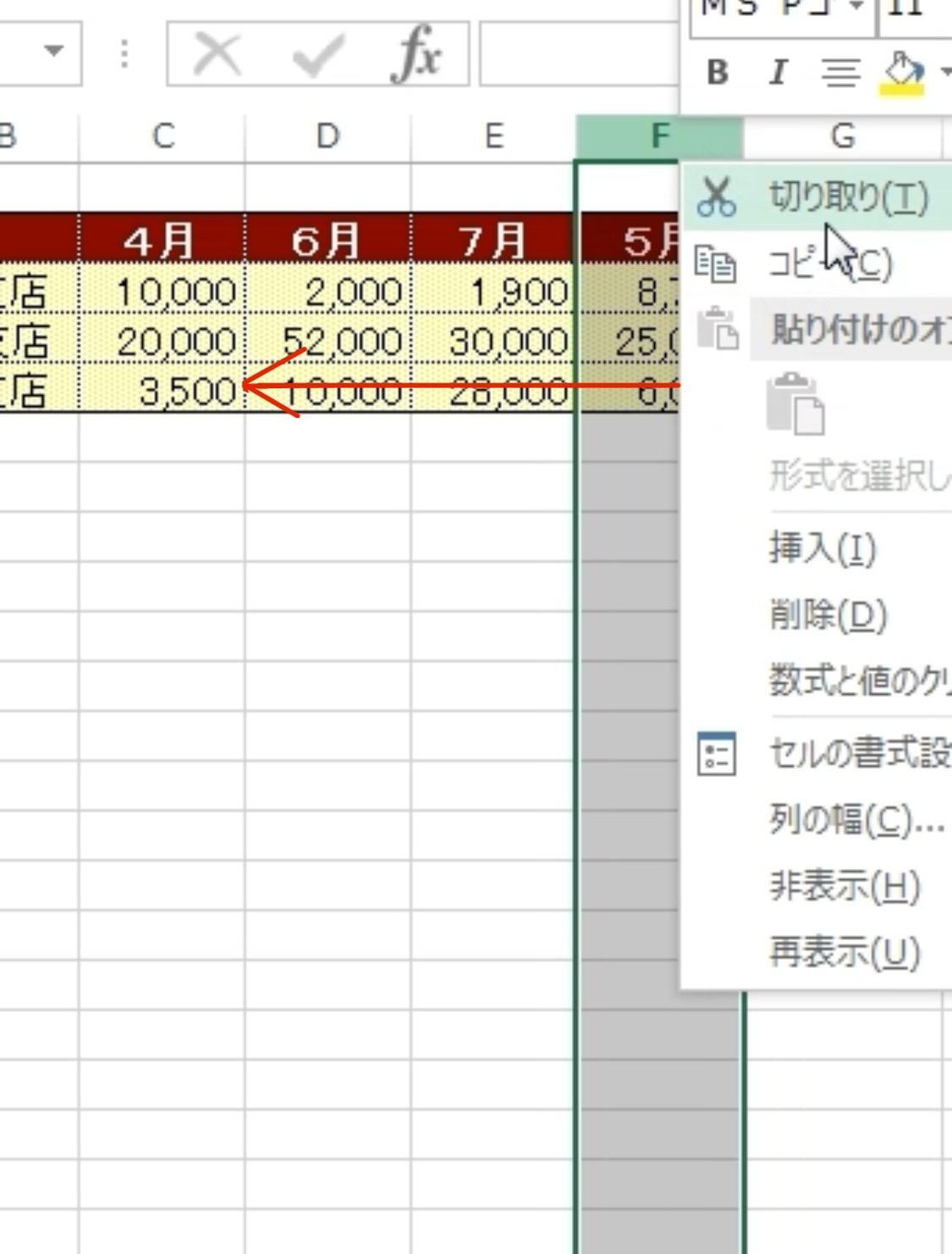Select column G header
This screenshot has width=952, height=1254.
click(x=843, y=136)
